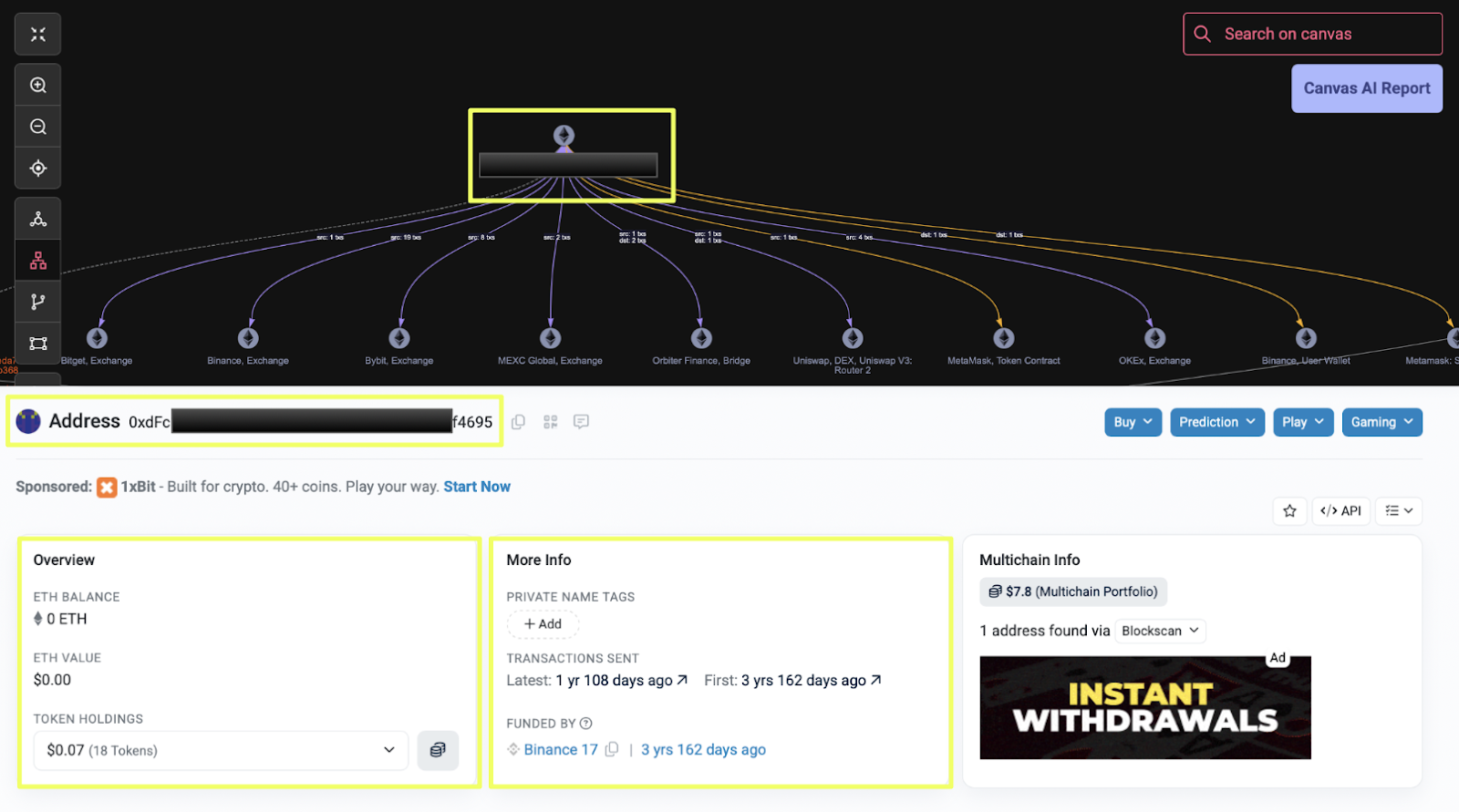Focus the Search on canvas field
1459x812 pixels.
point(1313,34)
